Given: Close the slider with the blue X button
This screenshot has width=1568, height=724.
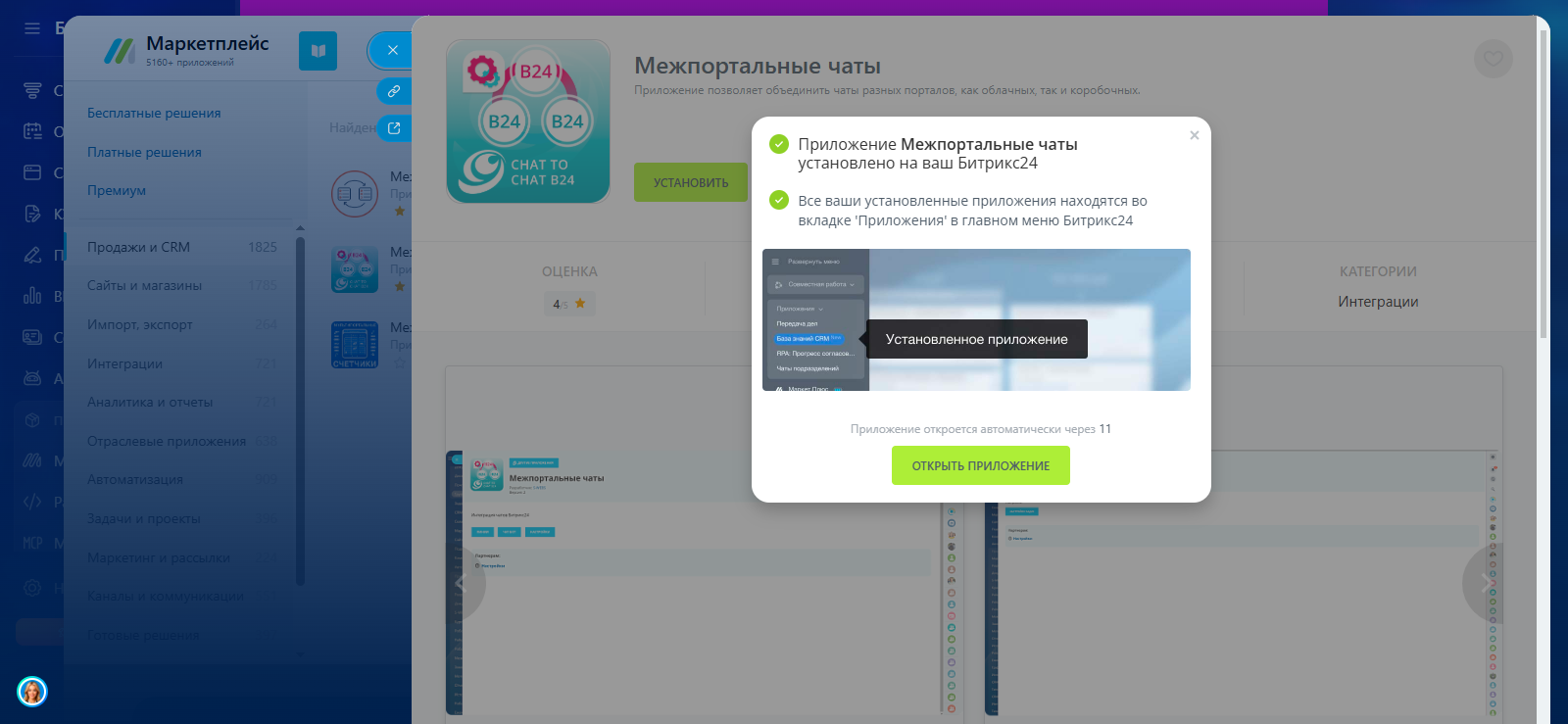Looking at the screenshot, I should [x=392, y=50].
